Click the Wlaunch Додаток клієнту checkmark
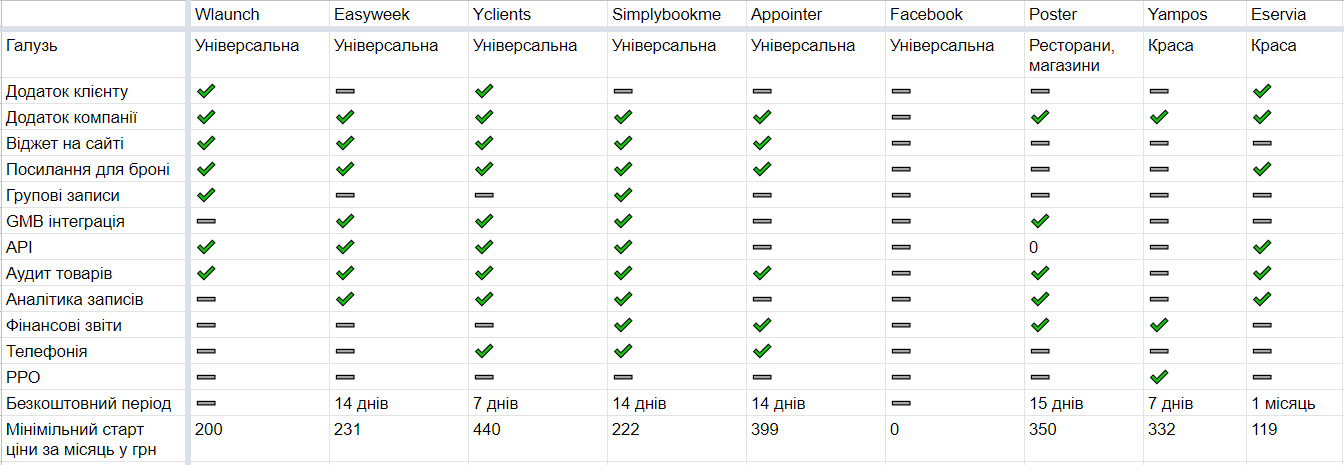 (206, 91)
